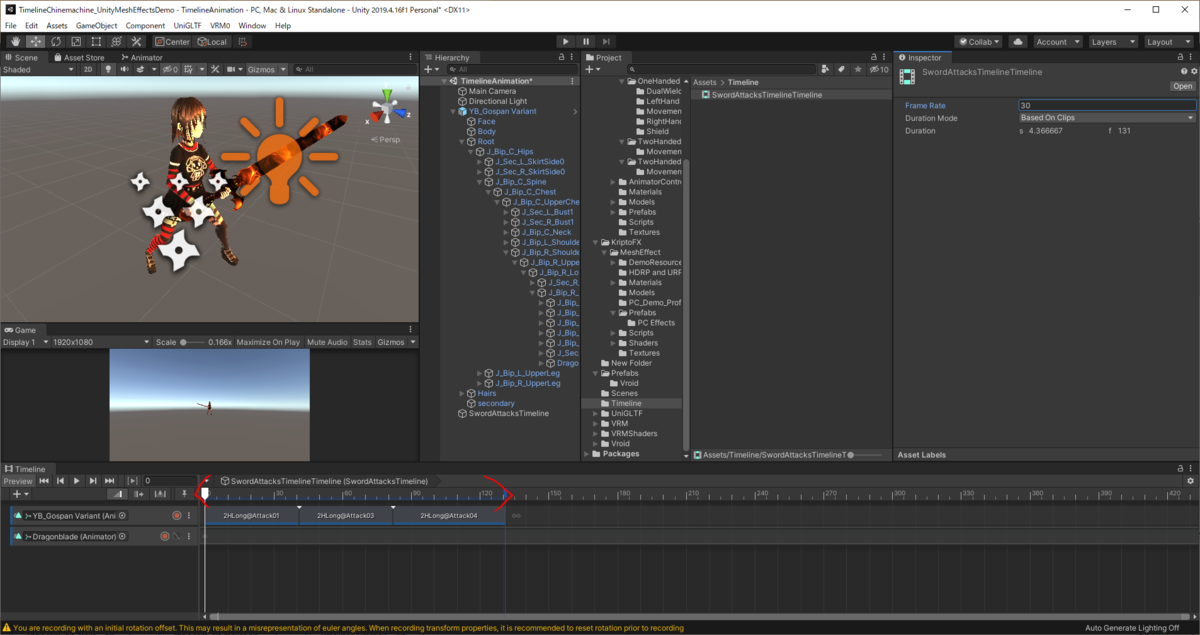Open the File menu

tap(11, 25)
